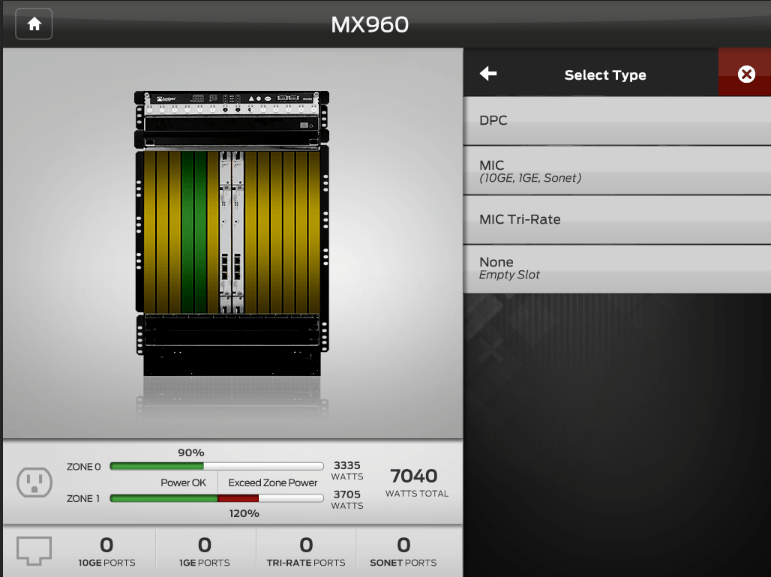
Task: Close the Select Type panel
Action: pos(745,74)
